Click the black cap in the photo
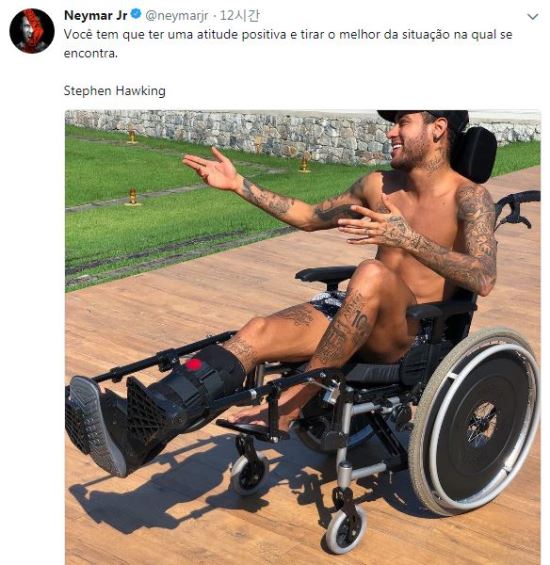 click(x=433, y=117)
